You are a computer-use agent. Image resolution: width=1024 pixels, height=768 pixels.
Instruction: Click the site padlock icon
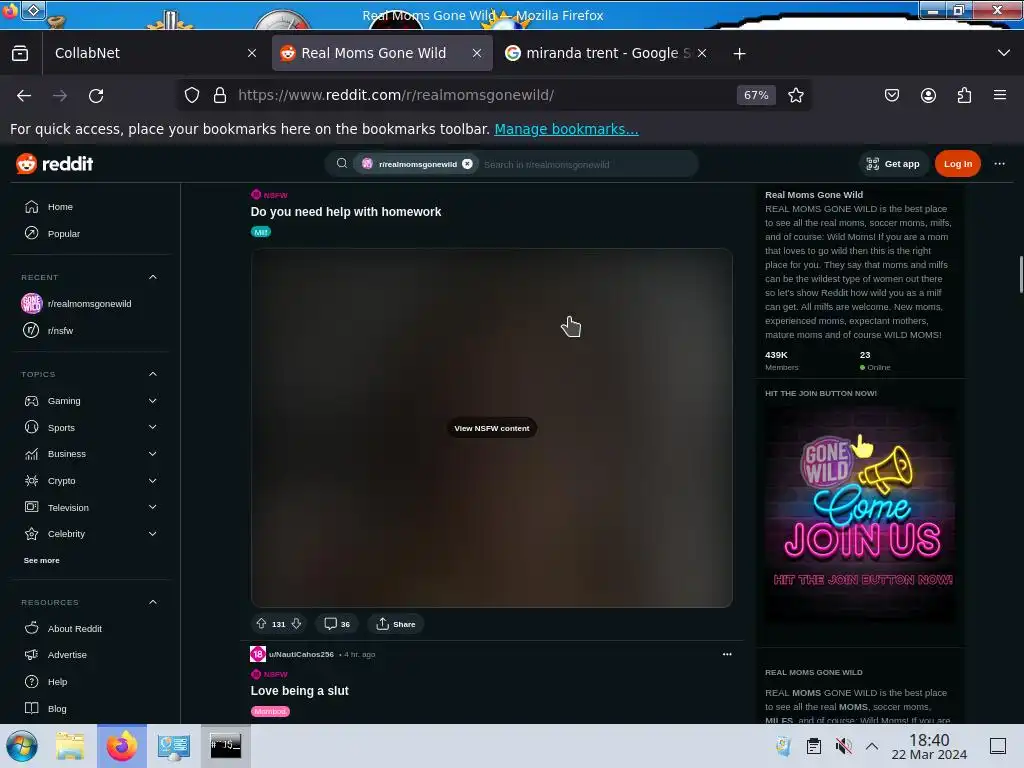220,95
